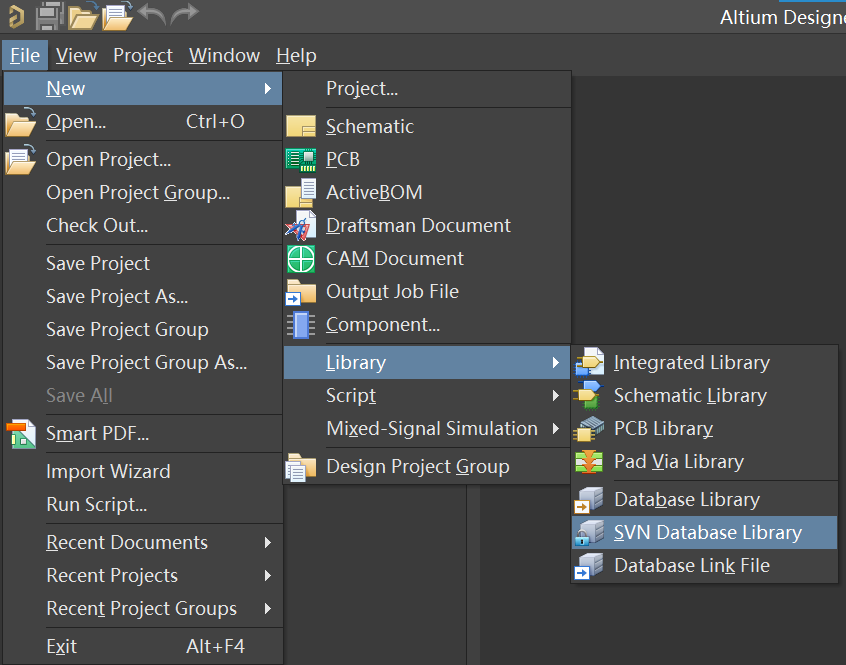Click the Save All disks toolbar icon
846x665 pixels.
click(50, 16)
